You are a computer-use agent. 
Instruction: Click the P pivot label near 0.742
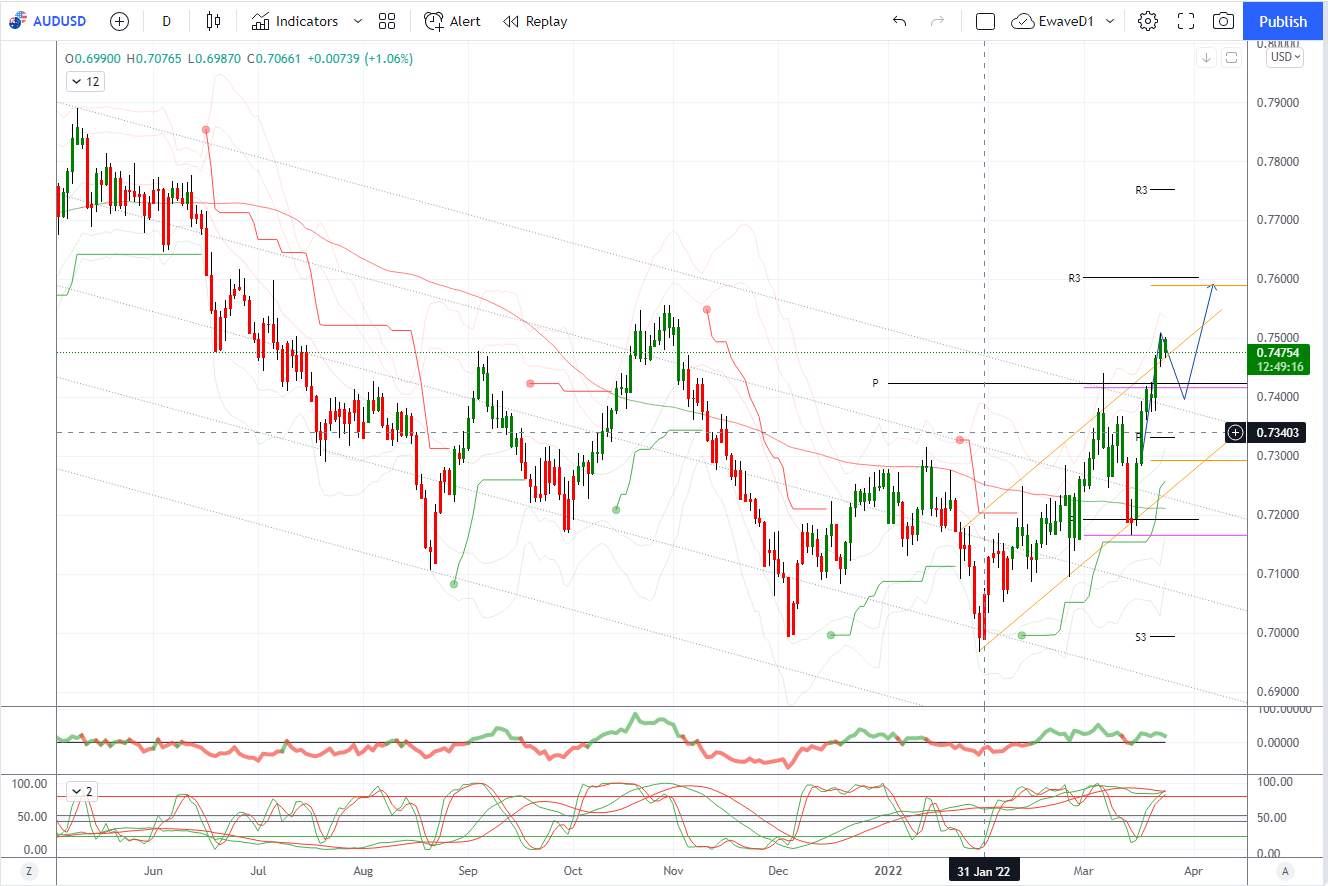875,383
